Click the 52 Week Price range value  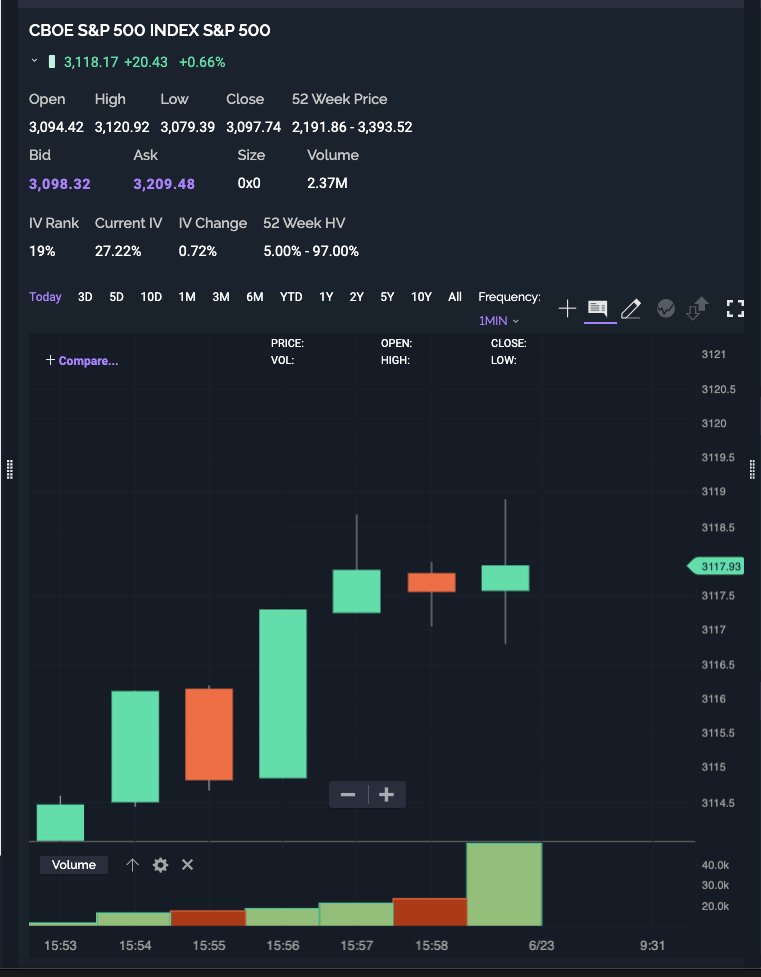tap(352, 127)
